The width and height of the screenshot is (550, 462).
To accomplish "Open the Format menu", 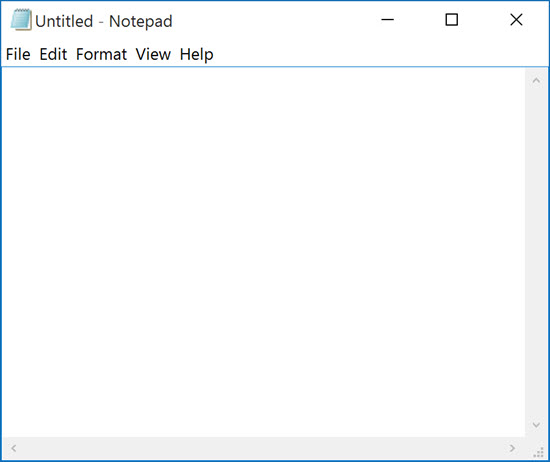I will point(101,54).
